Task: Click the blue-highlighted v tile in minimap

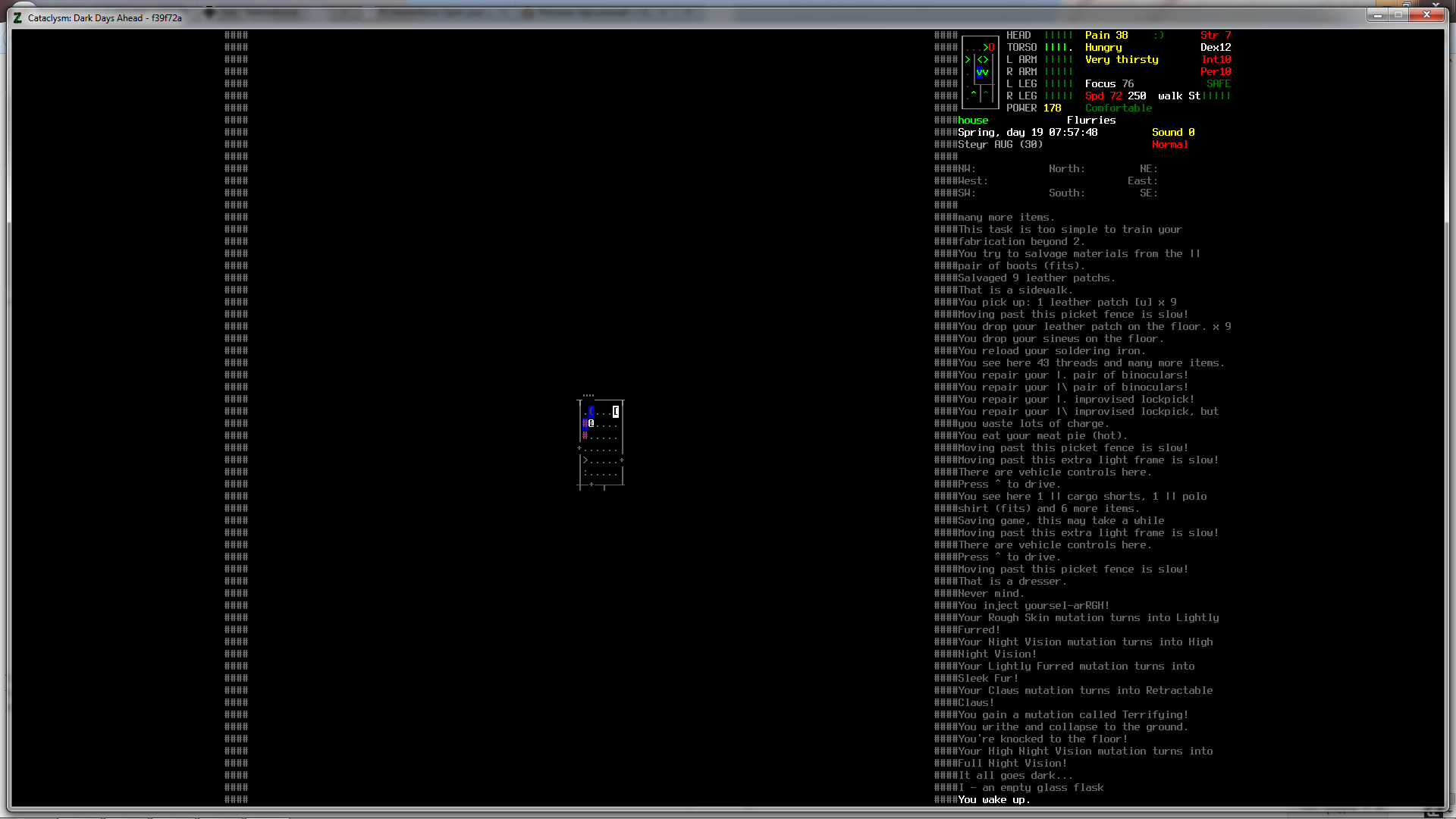Action: tap(980, 72)
